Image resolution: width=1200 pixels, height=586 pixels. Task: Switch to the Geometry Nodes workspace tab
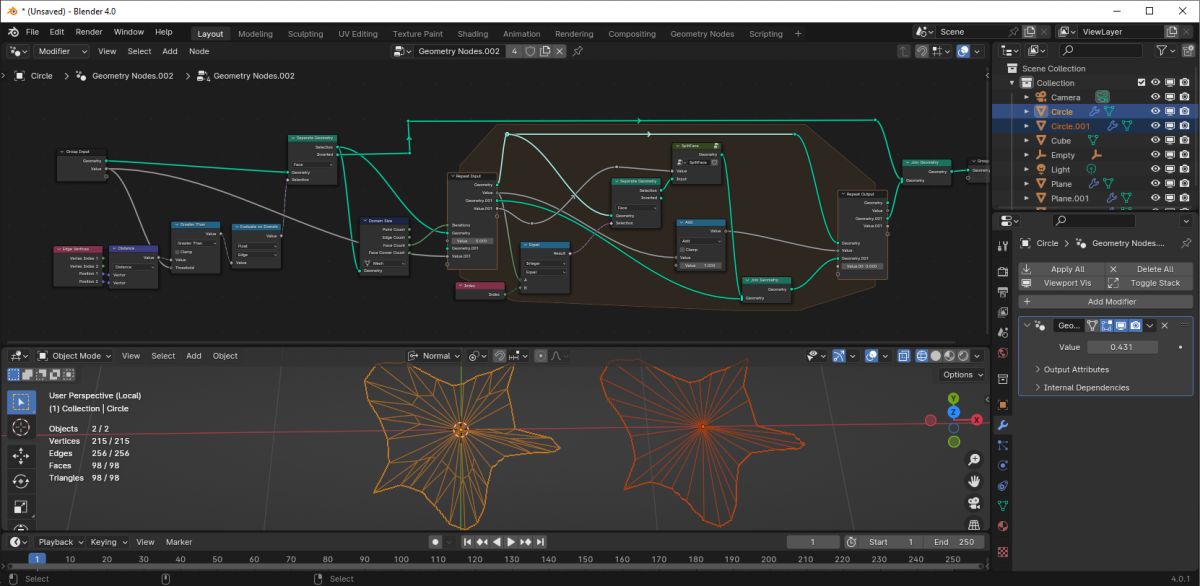click(x=701, y=33)
